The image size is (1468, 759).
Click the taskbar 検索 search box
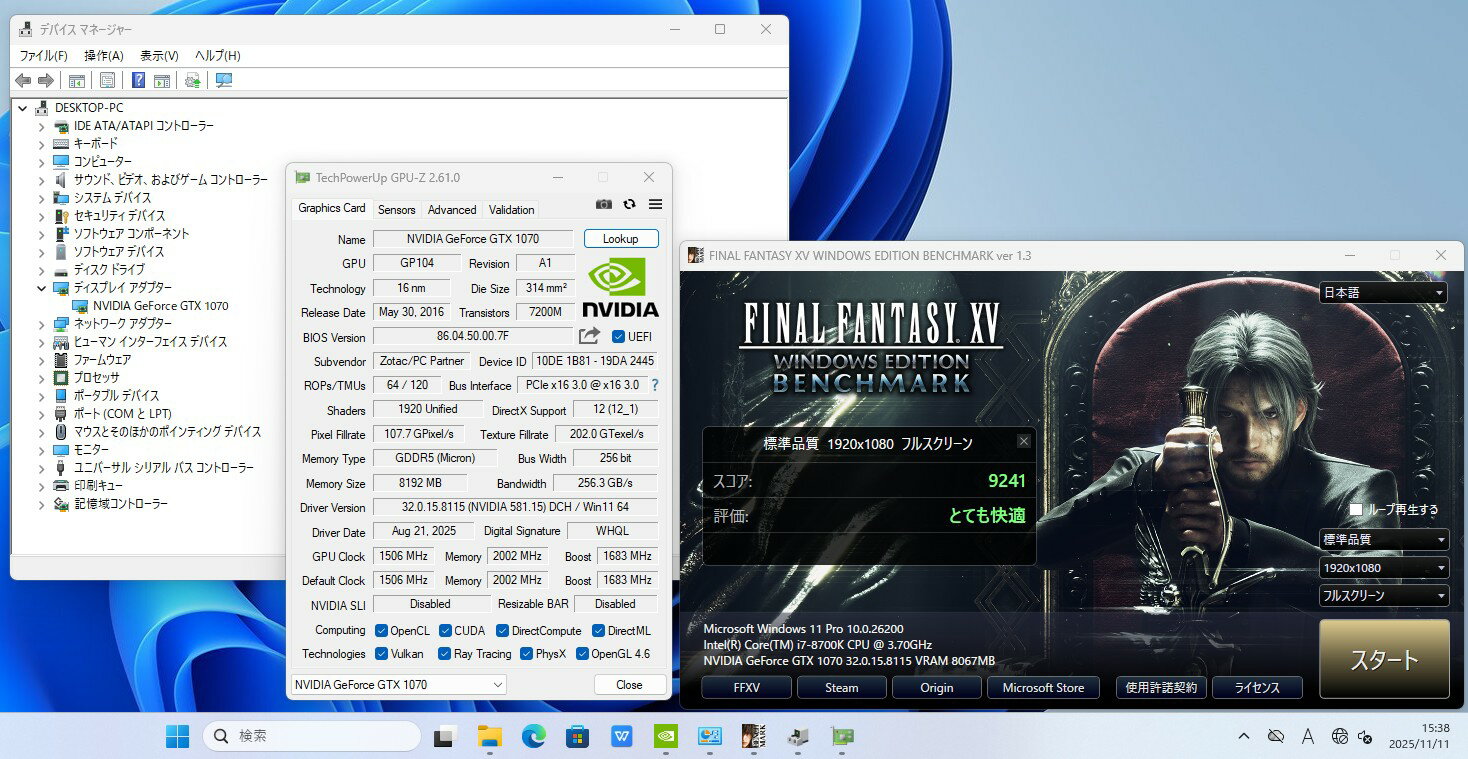[311, 737]
